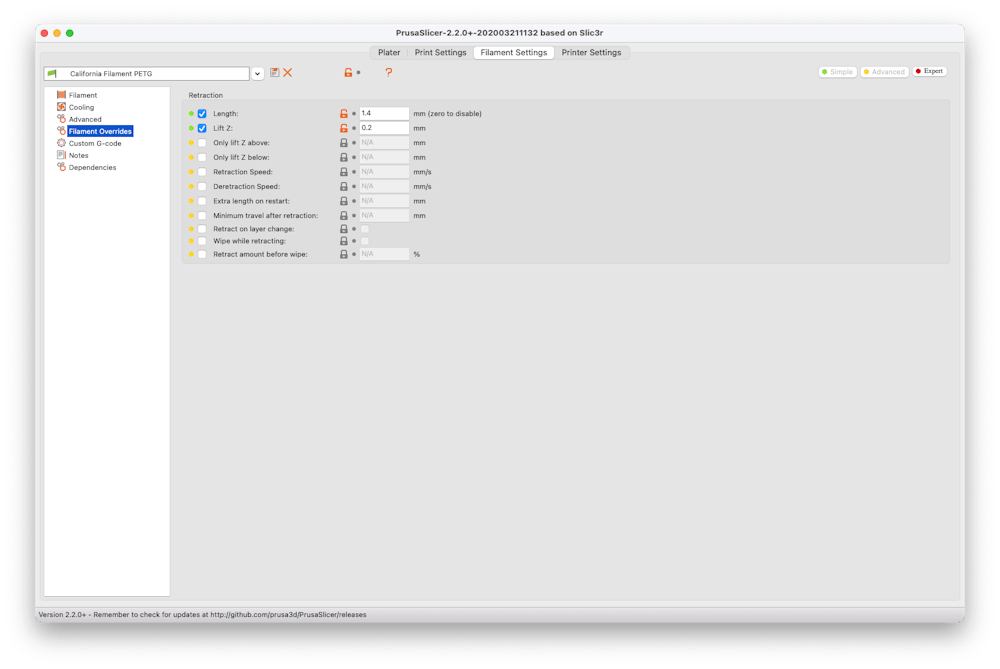Uncheck the Length override checkbox
The image size is (1000, 669).
pyautogui.click(x=202, y=114)
